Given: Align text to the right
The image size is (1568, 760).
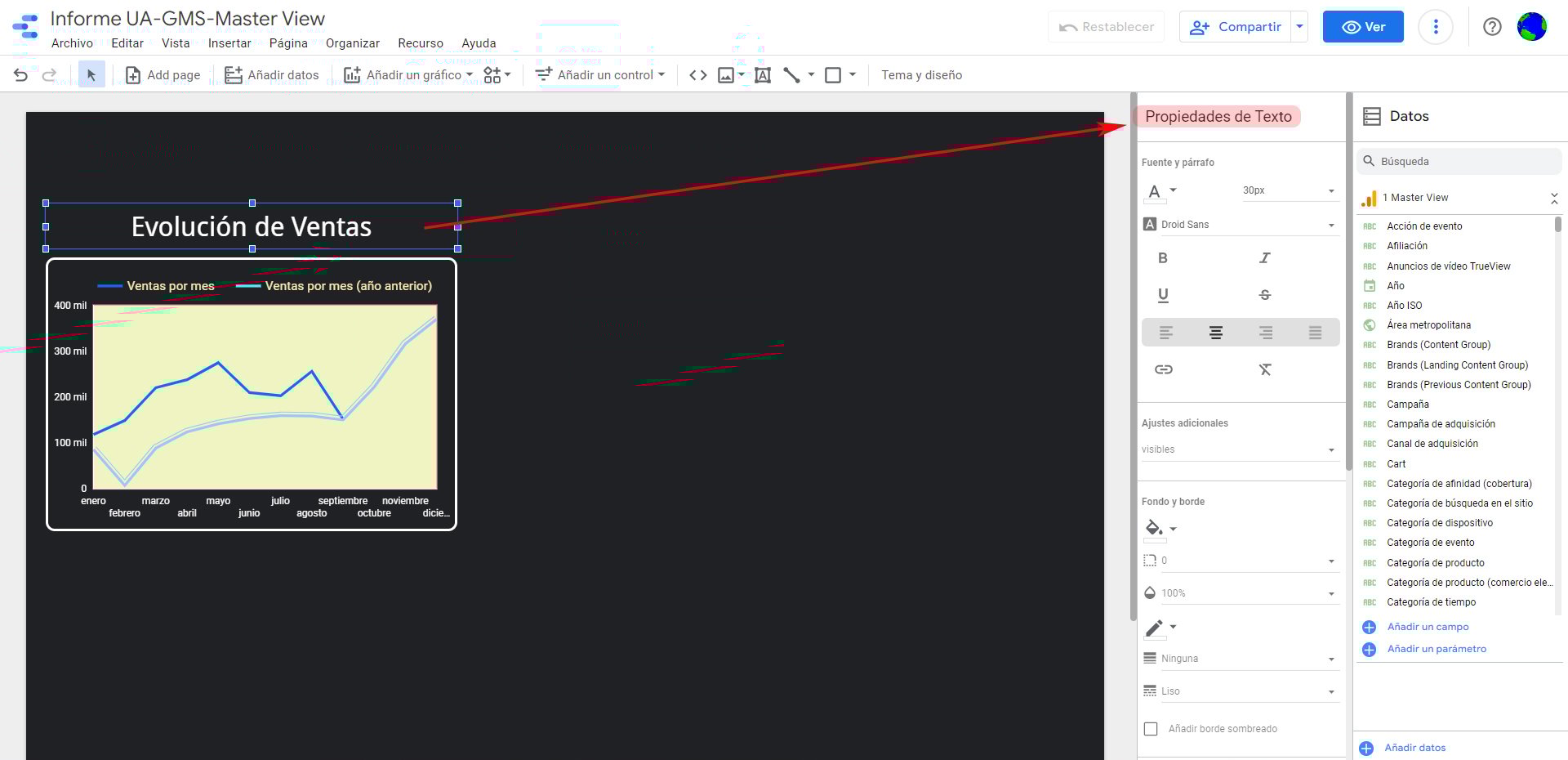Looking at the screenshot, I should (1266, 333).
